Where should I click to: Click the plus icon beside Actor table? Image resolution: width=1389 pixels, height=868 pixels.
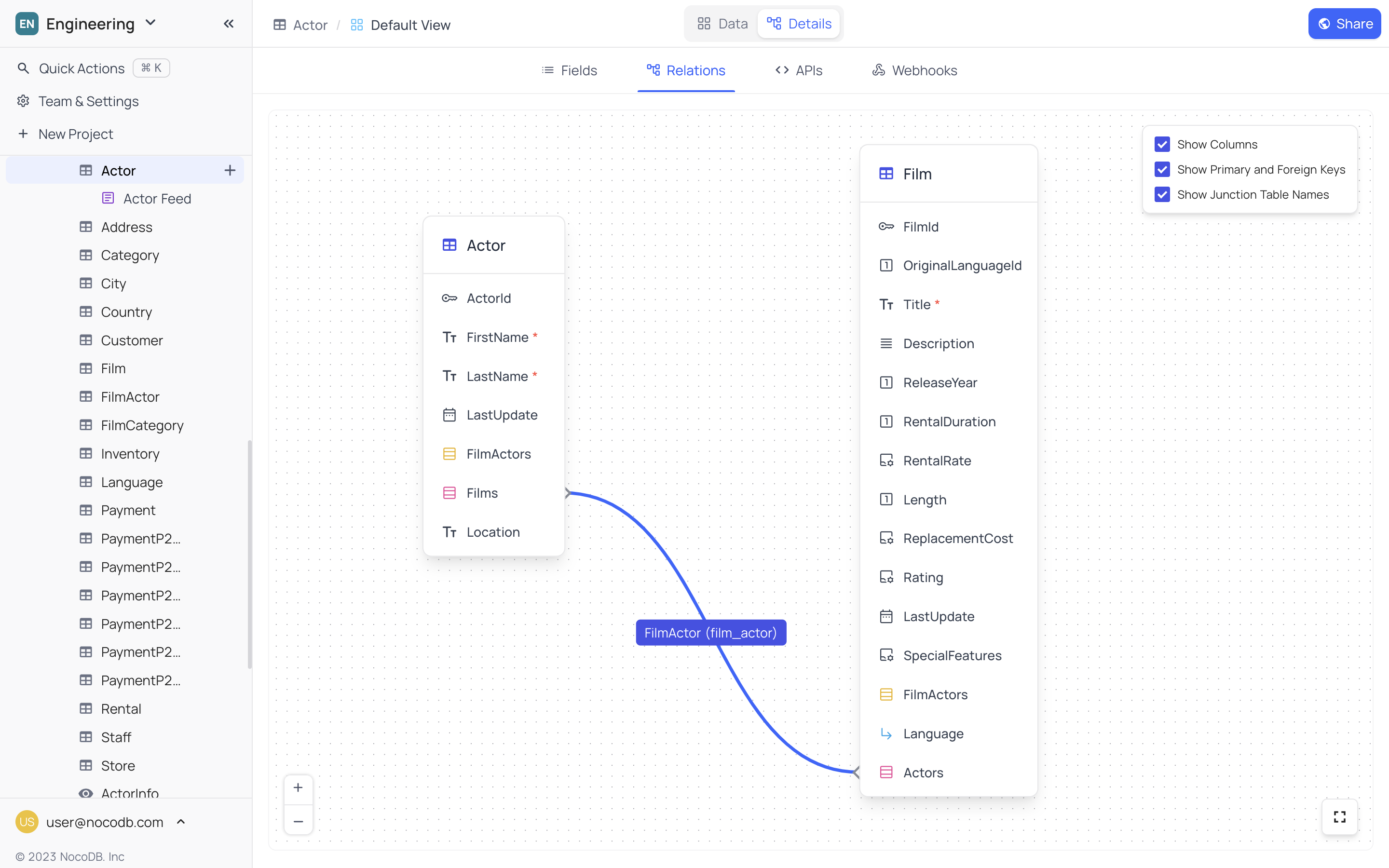230,171
